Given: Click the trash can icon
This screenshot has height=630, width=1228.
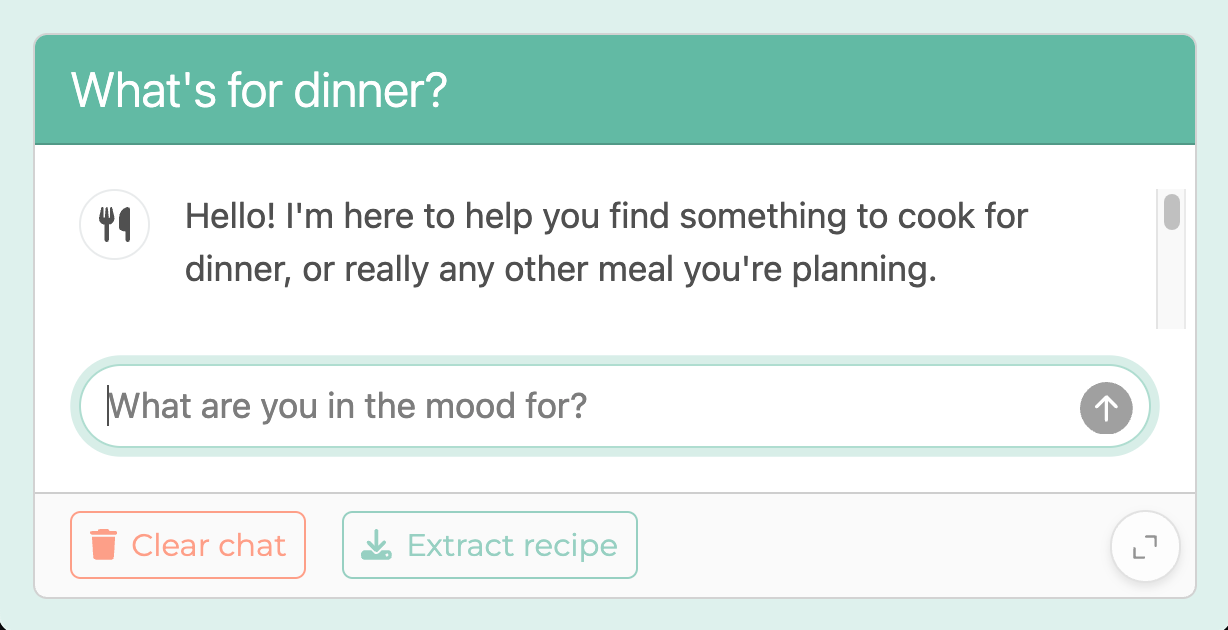Looking at the screenshot, I should (x=104, y=545).
